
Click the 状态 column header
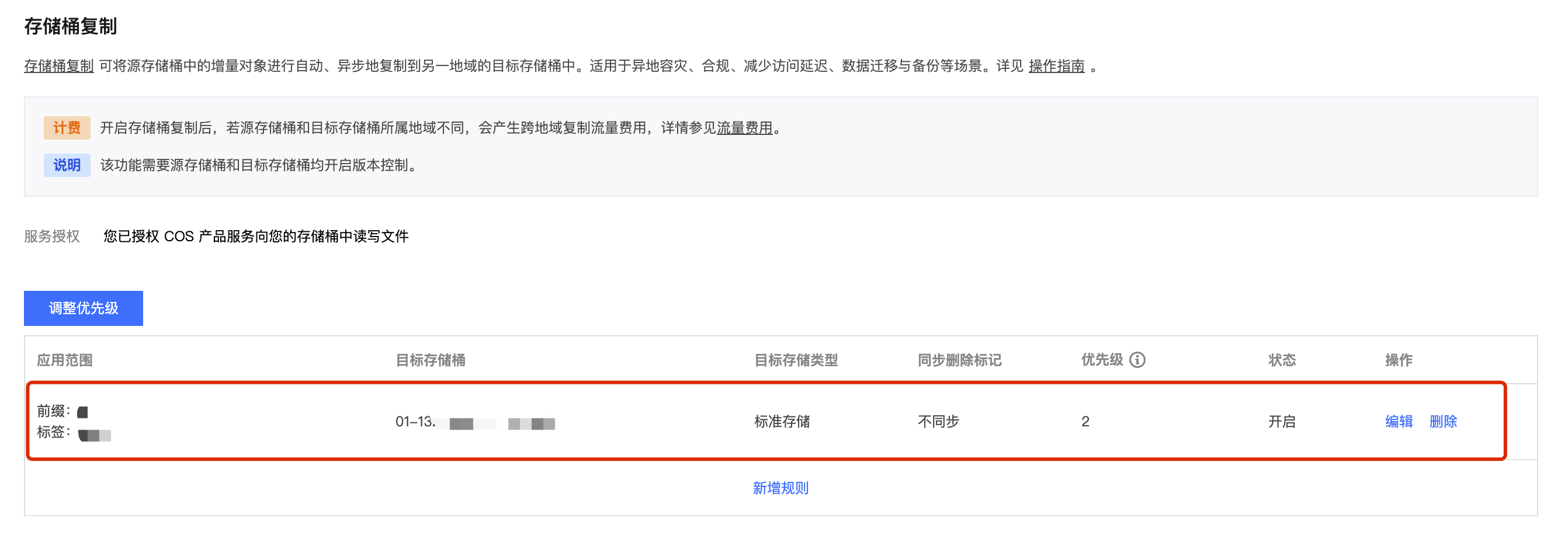pos(1281,360)
